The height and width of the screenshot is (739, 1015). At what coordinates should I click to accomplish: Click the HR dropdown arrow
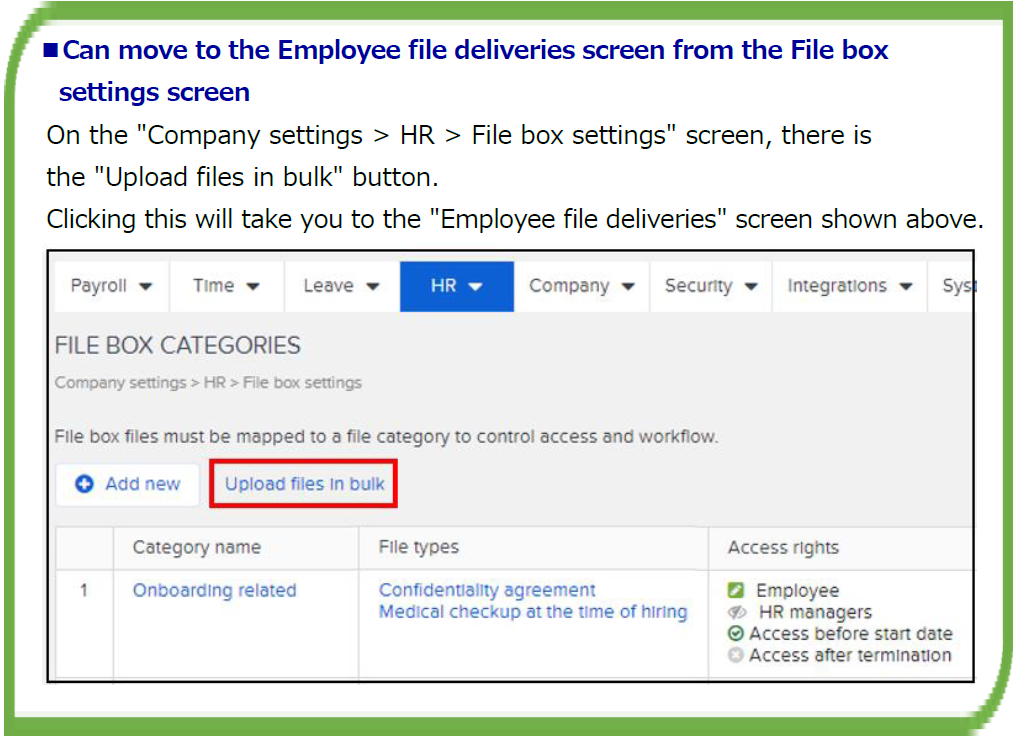click(x=476, y=287)
